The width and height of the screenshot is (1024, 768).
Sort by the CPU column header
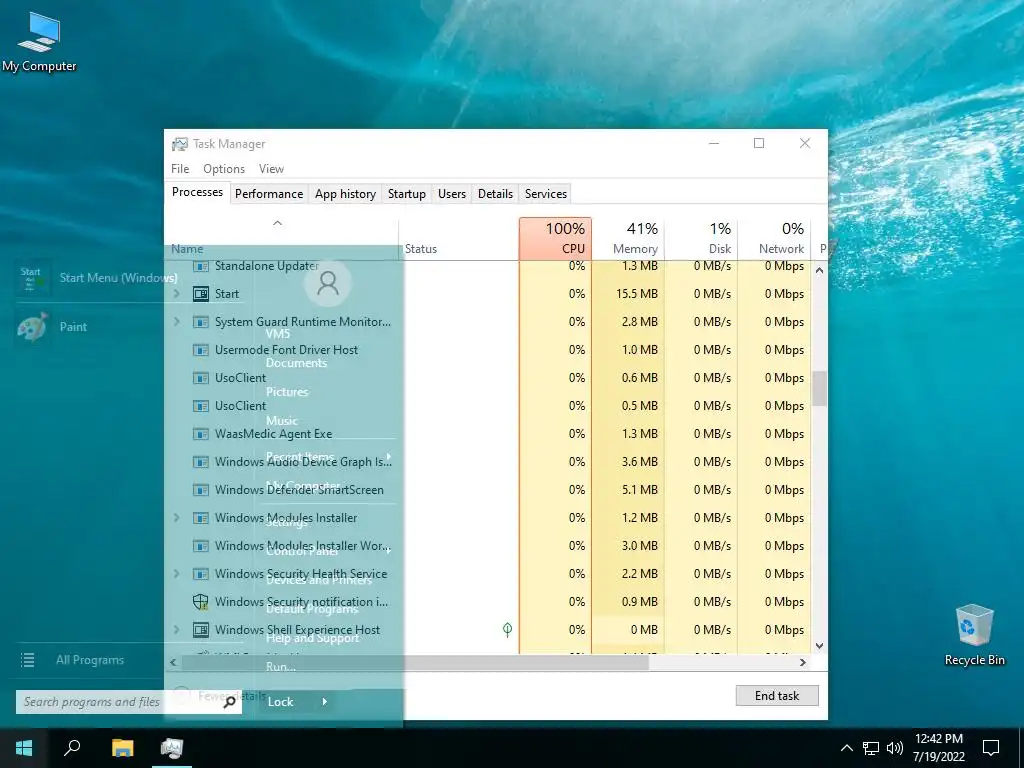click(x=555, y=238)
